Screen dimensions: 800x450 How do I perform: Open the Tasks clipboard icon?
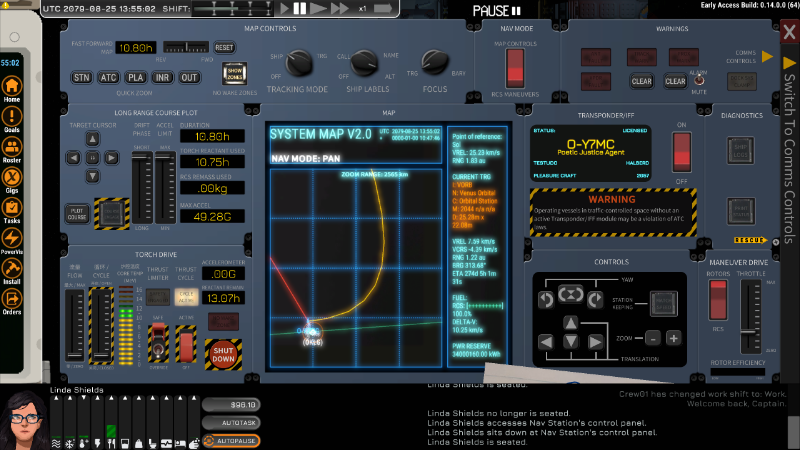coord(12,207)
